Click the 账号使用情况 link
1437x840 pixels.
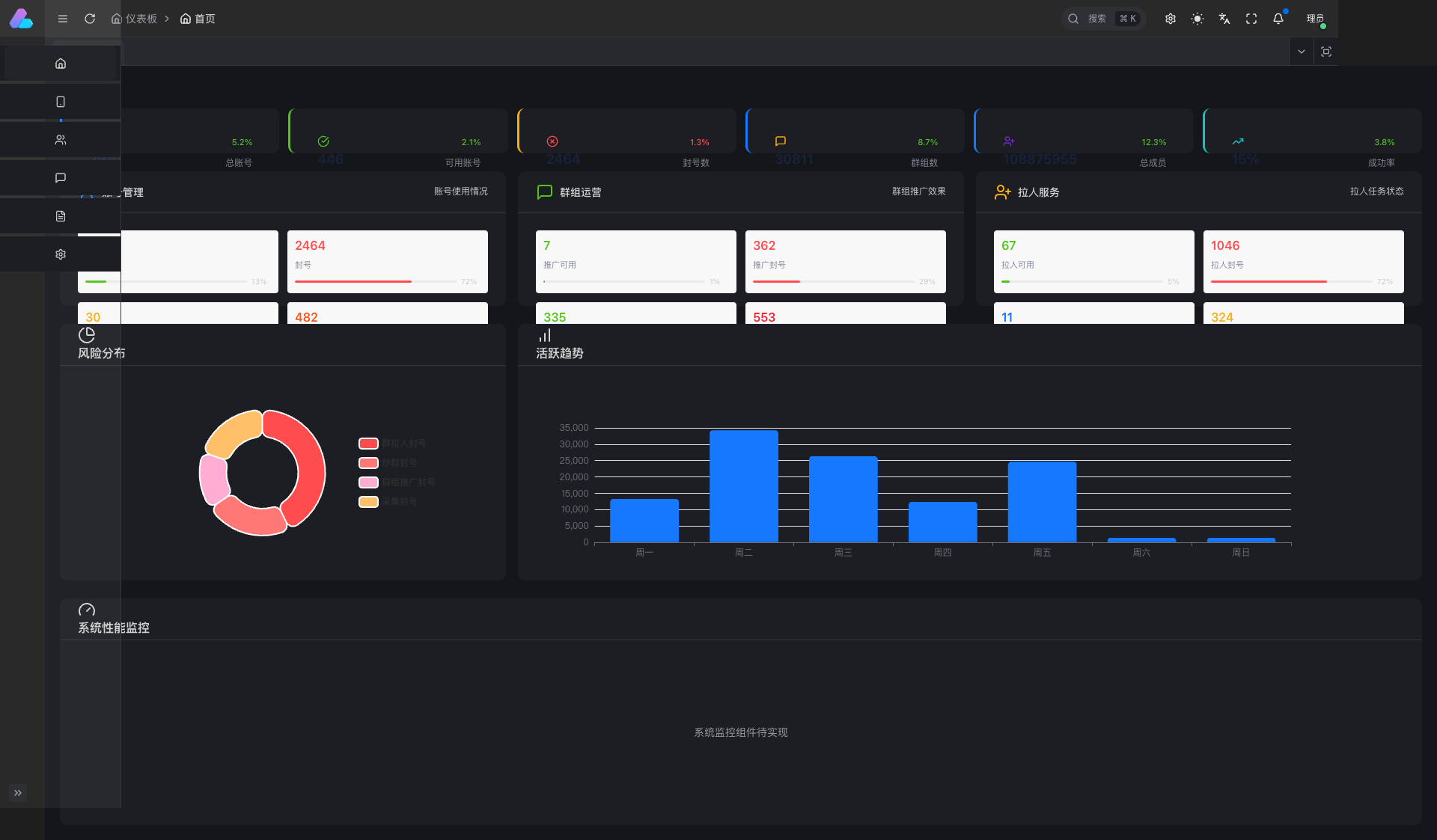(460, 191)
